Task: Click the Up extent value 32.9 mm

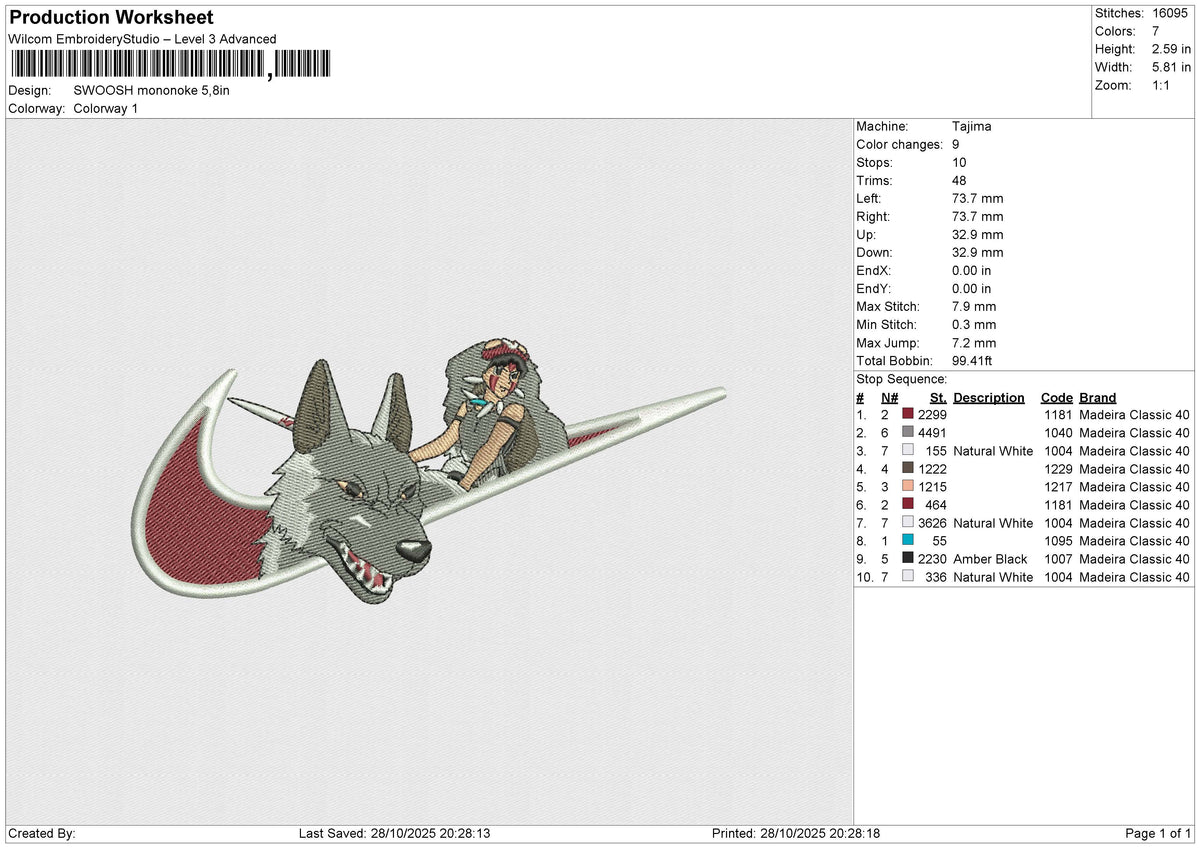Action: click(x=978, y=235)
